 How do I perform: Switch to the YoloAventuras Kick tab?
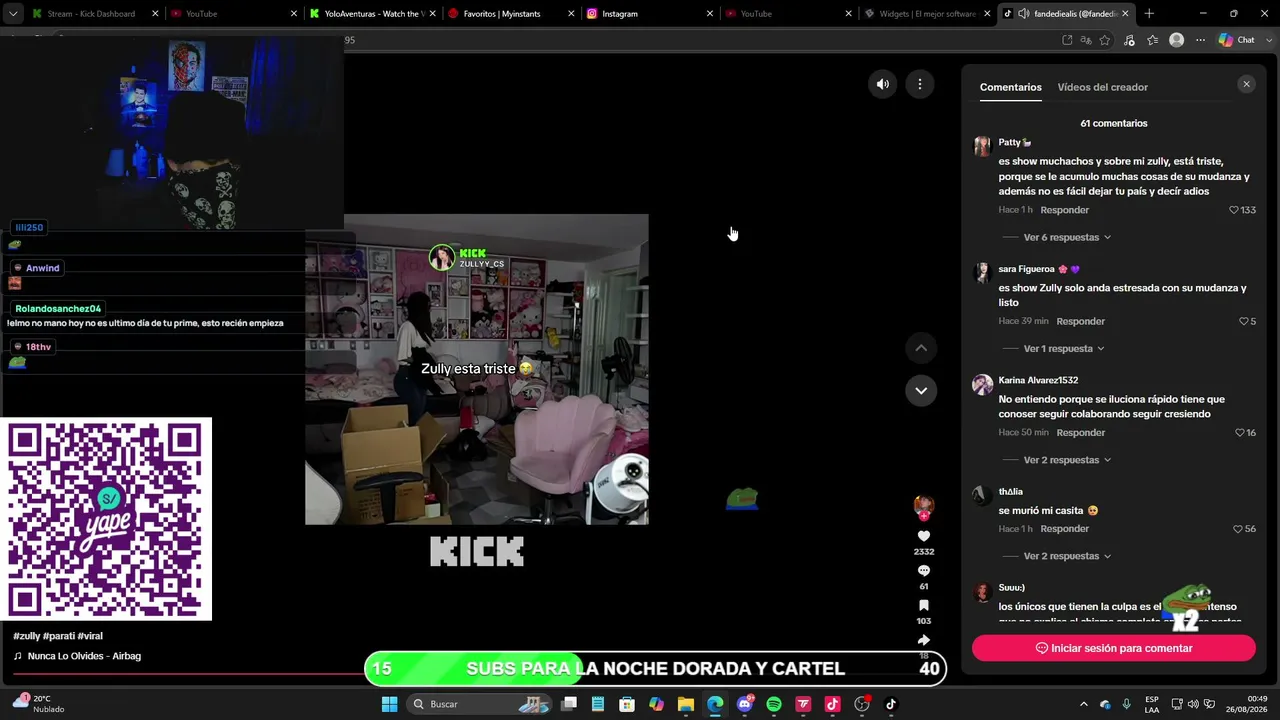[374, 14]
